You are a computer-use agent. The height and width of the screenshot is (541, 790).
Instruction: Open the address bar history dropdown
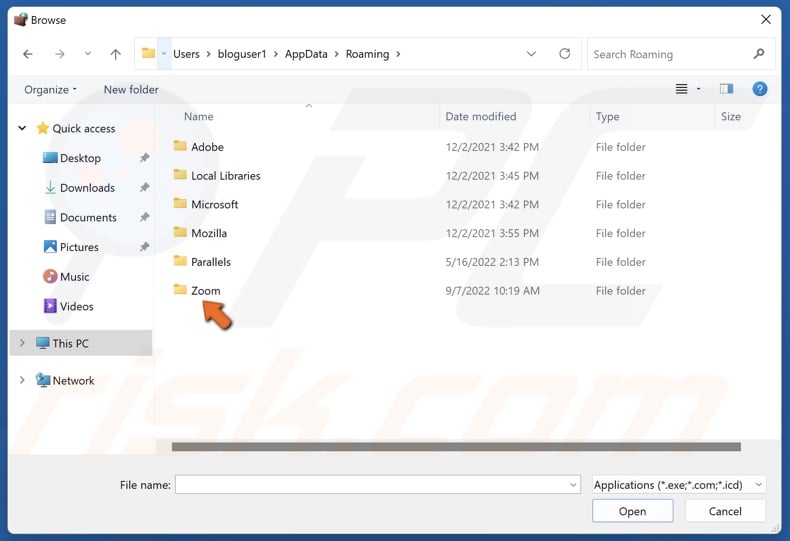coord(531,54)
